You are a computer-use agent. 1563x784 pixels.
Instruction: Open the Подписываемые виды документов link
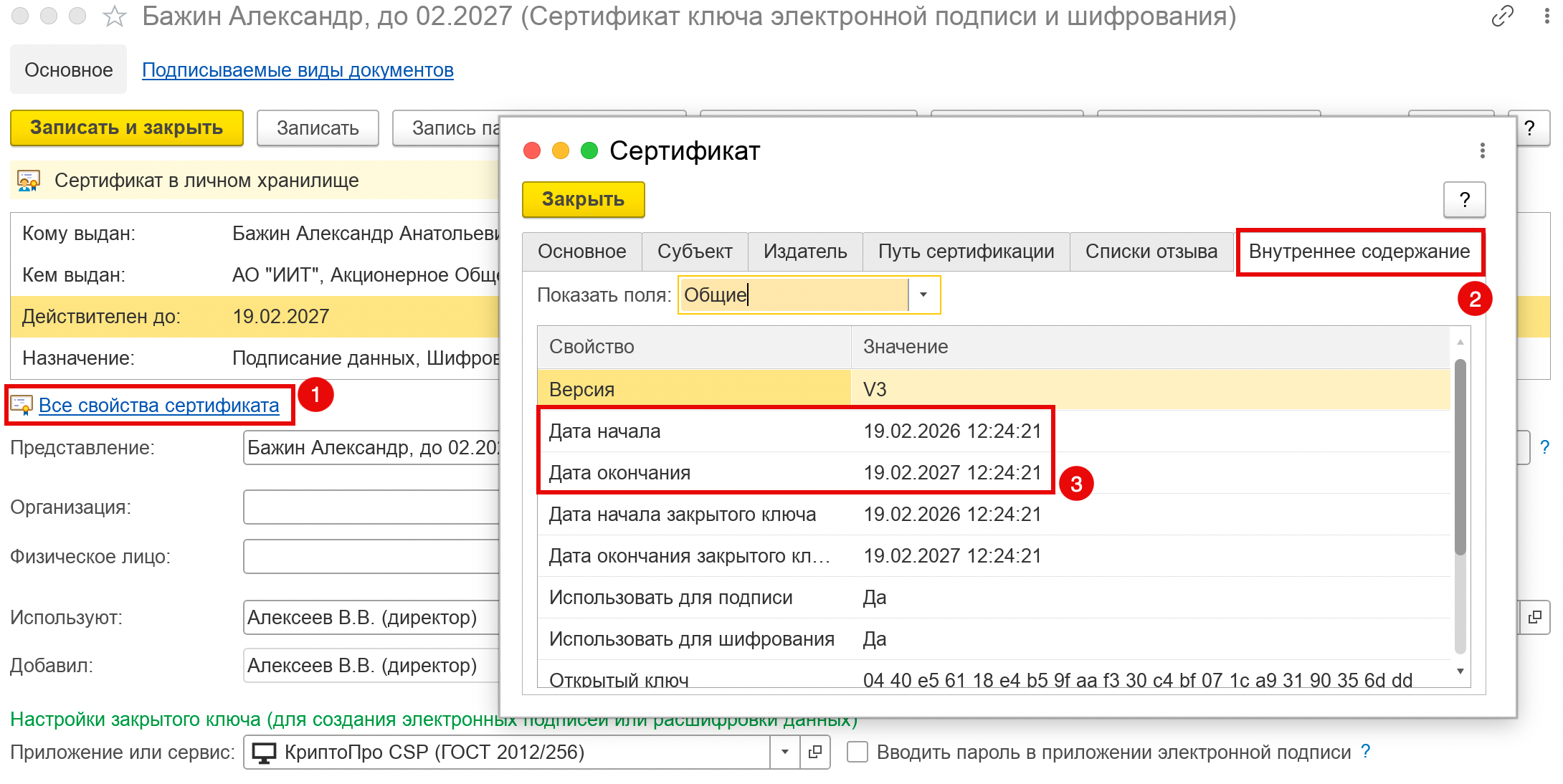point(298,70)
